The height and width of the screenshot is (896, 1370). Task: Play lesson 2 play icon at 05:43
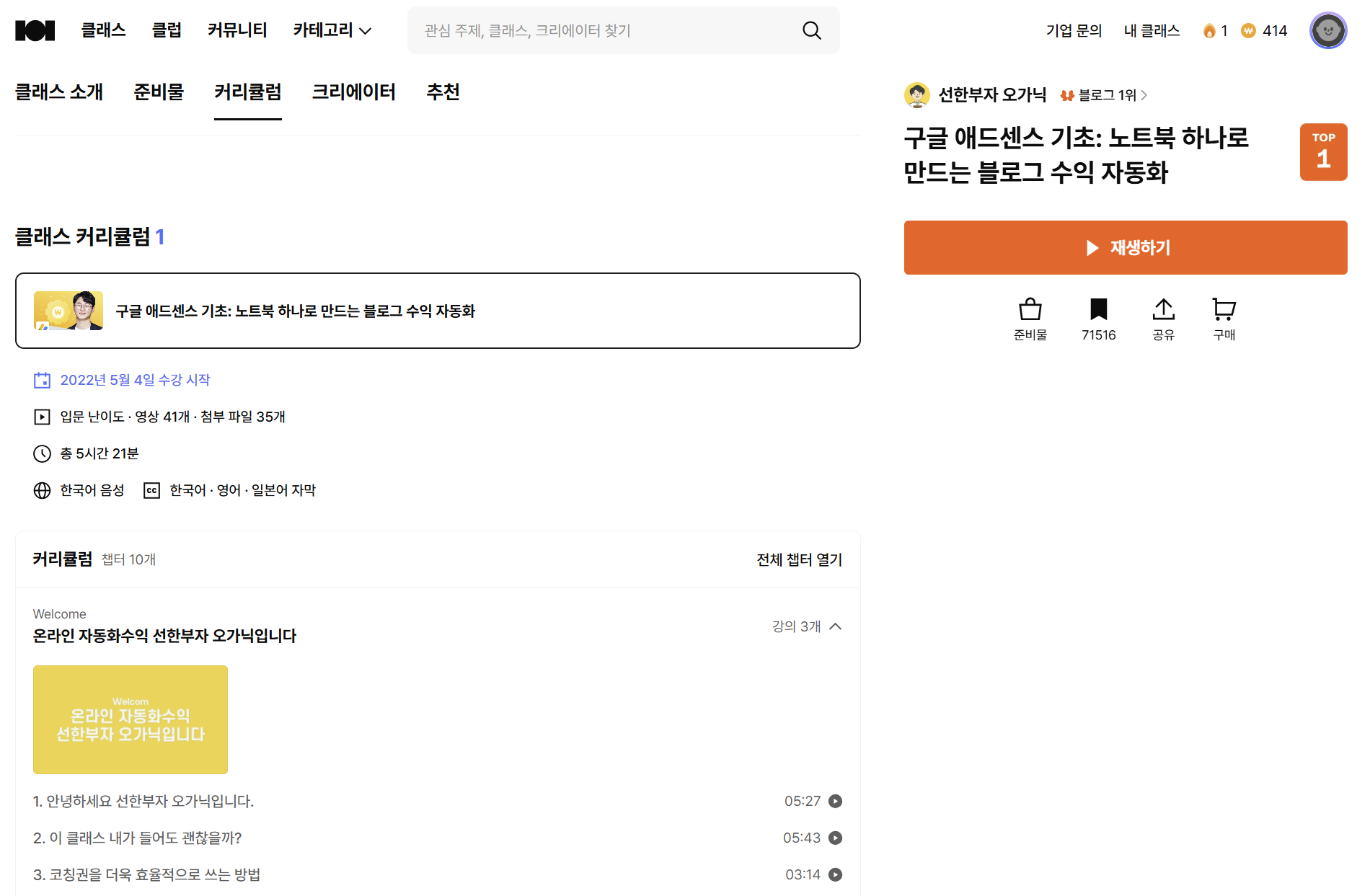click(x=835, y=838)
